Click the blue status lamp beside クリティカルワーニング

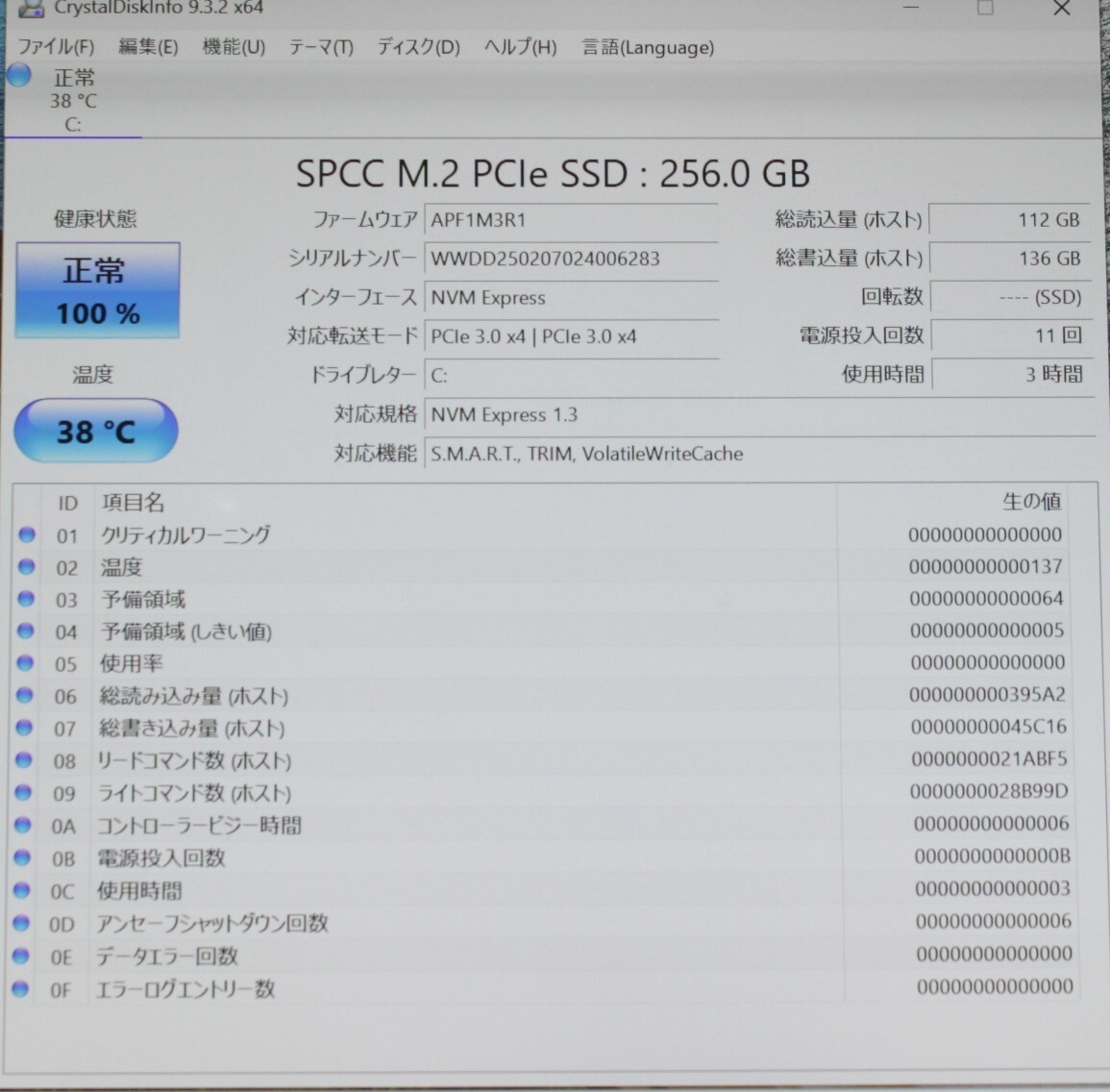coord(26,535)
